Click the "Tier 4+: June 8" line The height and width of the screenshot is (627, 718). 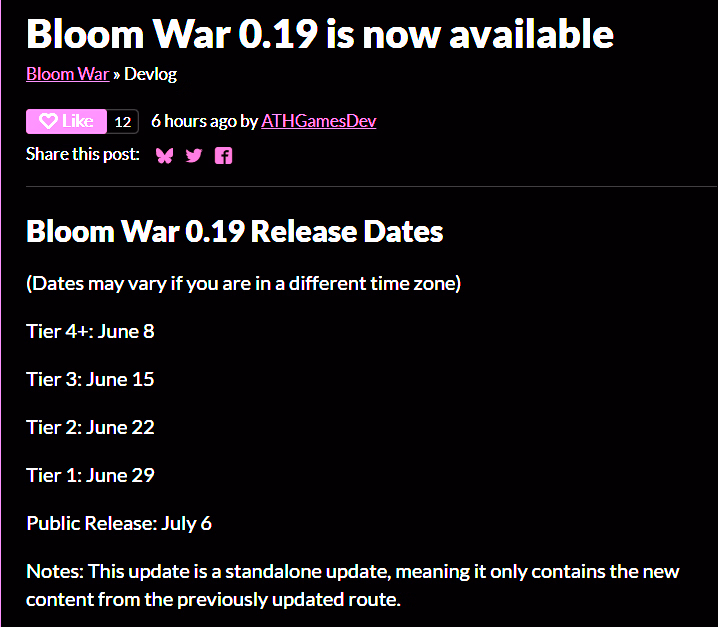[x=90, y=332]
